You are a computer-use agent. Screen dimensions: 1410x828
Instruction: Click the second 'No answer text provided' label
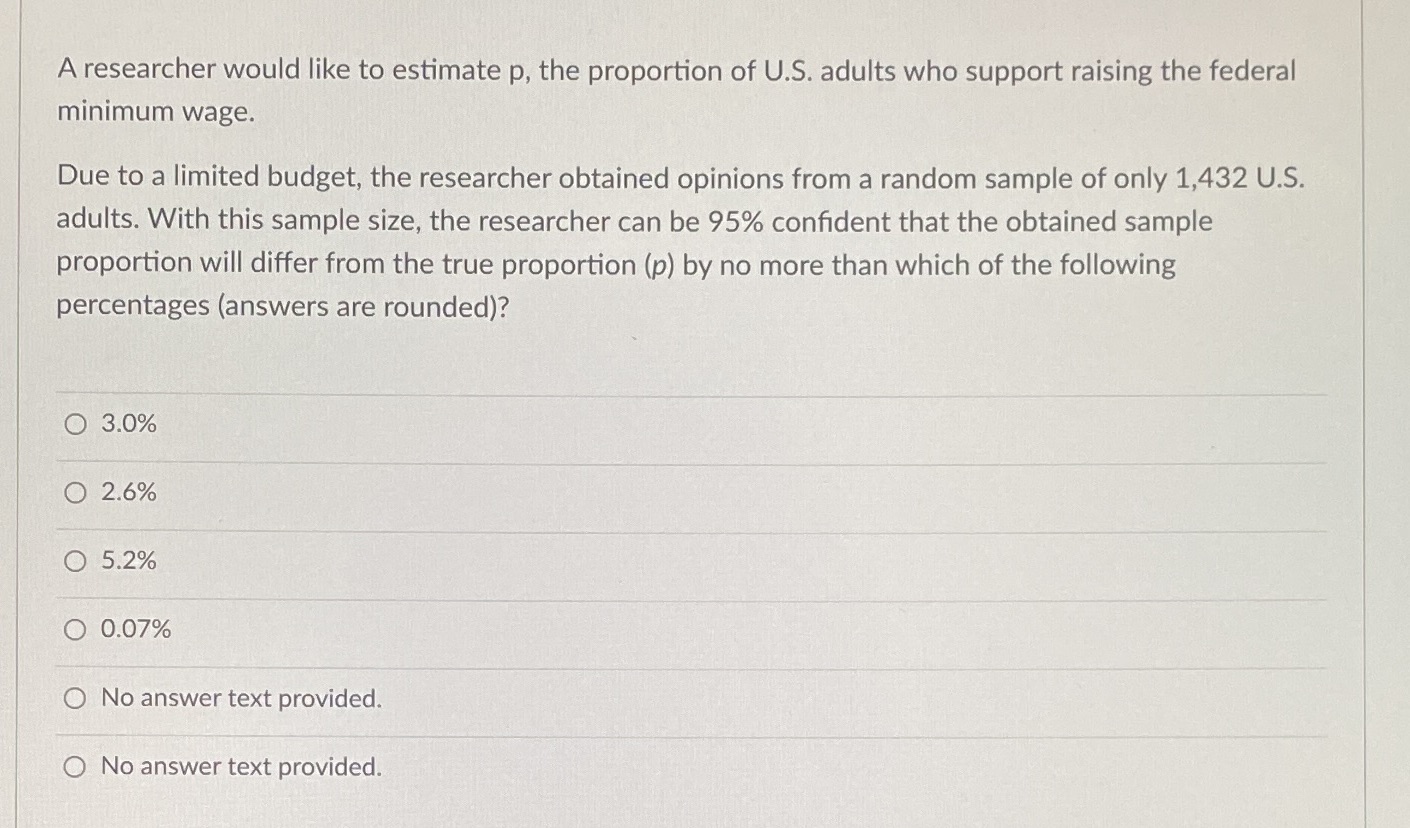coord(241,766)
